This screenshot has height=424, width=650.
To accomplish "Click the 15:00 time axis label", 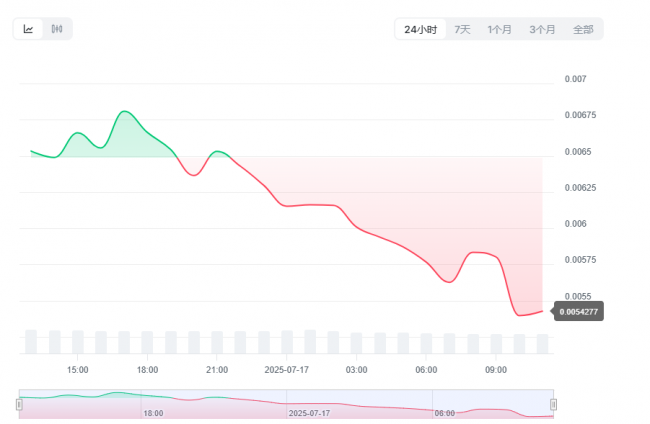I will click(78, 370).
